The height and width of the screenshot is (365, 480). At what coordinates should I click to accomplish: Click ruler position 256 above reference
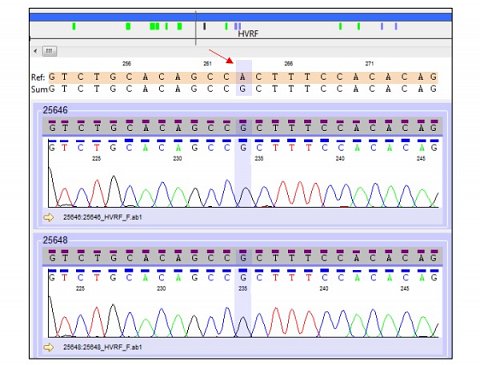click(127, 64)
